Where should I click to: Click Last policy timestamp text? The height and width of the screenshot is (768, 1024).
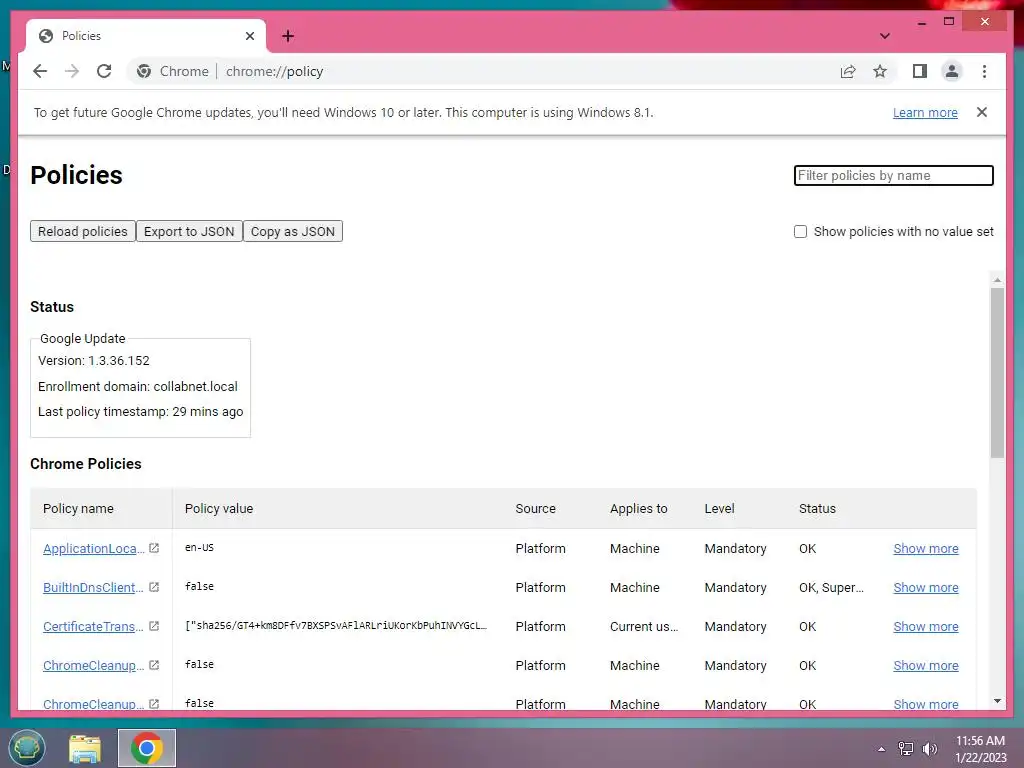[140, 412]
